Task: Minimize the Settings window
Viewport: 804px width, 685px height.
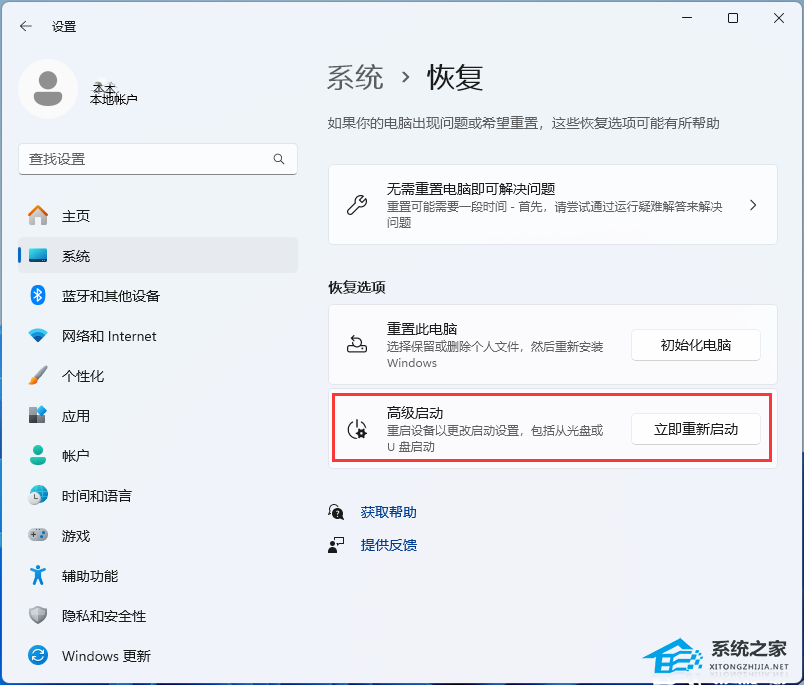Action: coord(687,18)
